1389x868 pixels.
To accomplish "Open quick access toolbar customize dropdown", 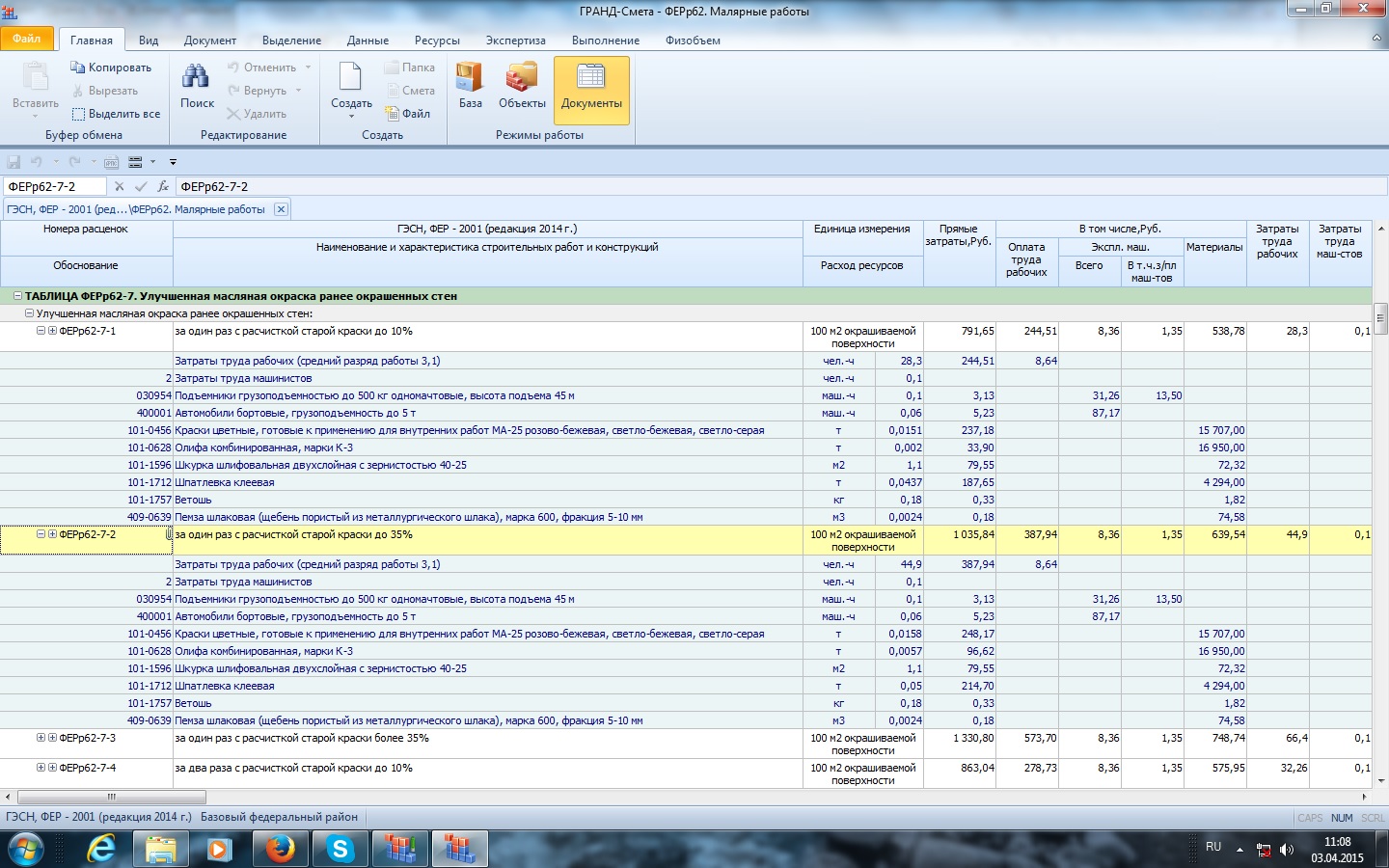I will (x=173, y=162).
